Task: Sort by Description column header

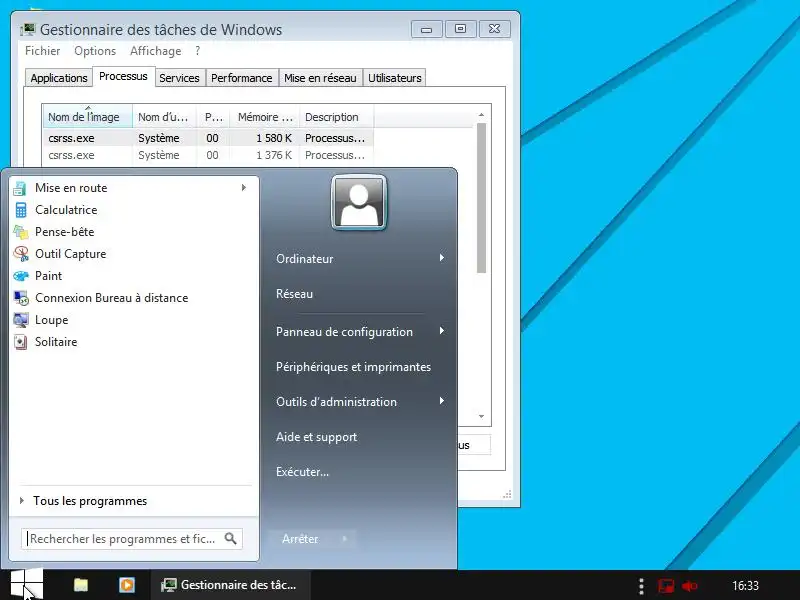Action: [x=337, y=117]
